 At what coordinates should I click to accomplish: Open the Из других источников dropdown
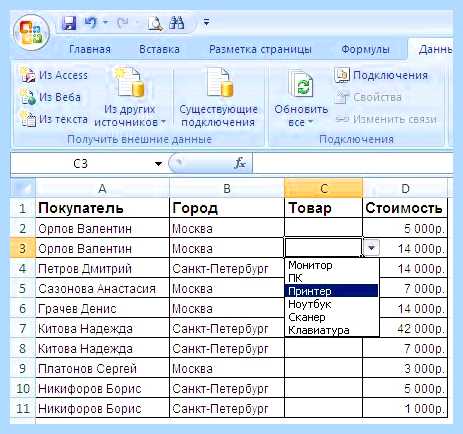[130, 97]
